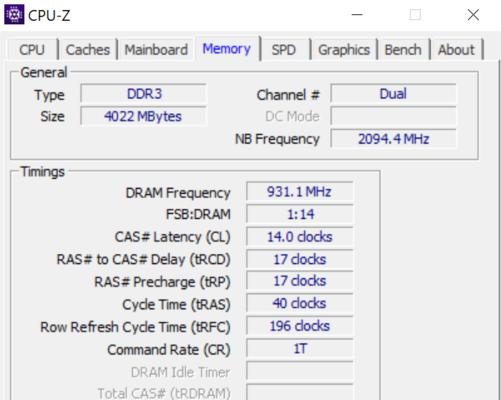The height and width of the screenshot is (400, 501).
Task: Select the NB Frequency 2094.4 MHz value
Action: tap(393, 139)
